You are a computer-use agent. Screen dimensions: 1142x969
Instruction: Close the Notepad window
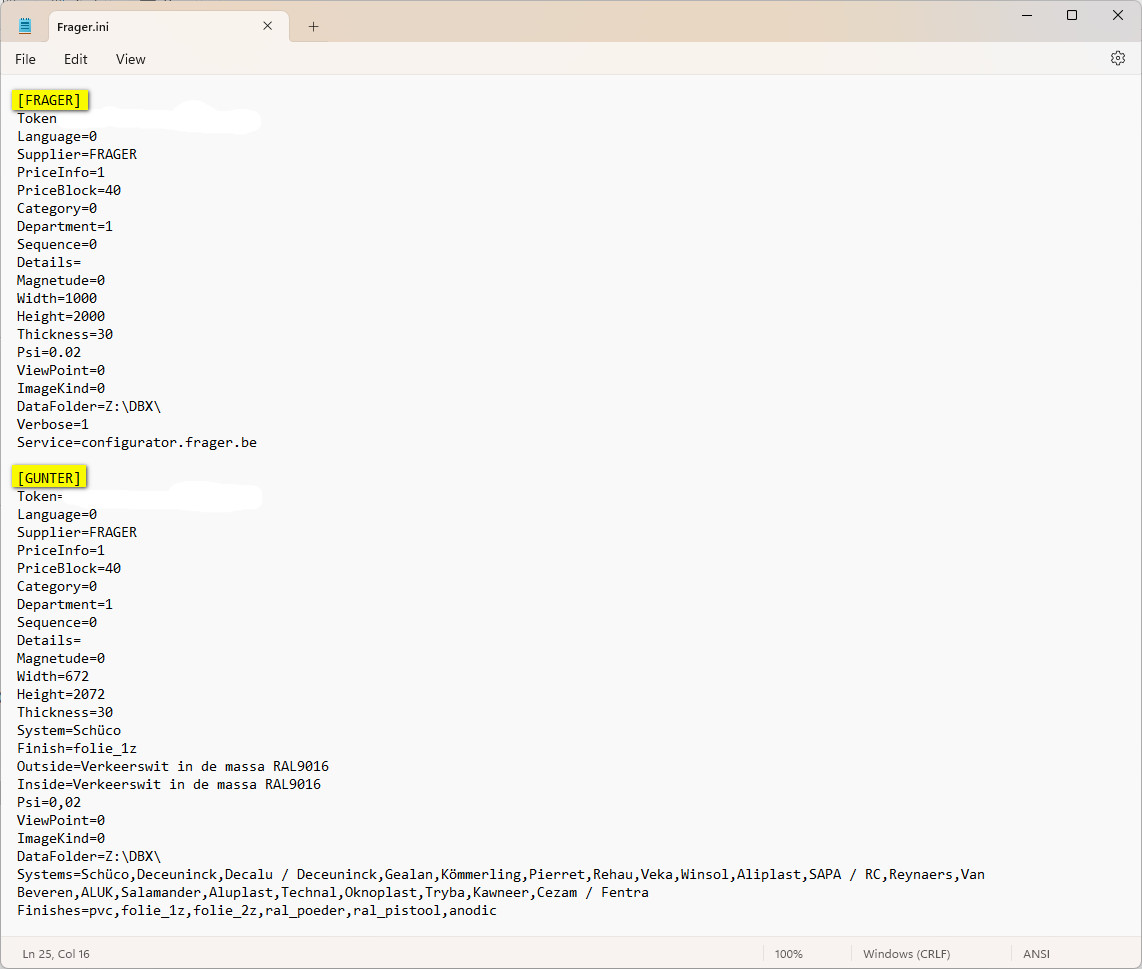click(x=1117, y=15)
